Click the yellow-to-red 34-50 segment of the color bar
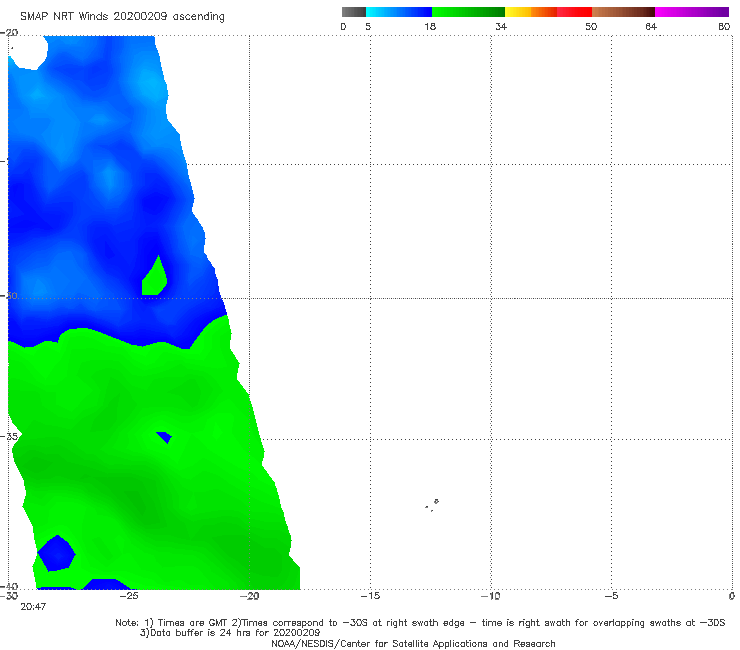The image size is (740, 650). pos(548,12)
